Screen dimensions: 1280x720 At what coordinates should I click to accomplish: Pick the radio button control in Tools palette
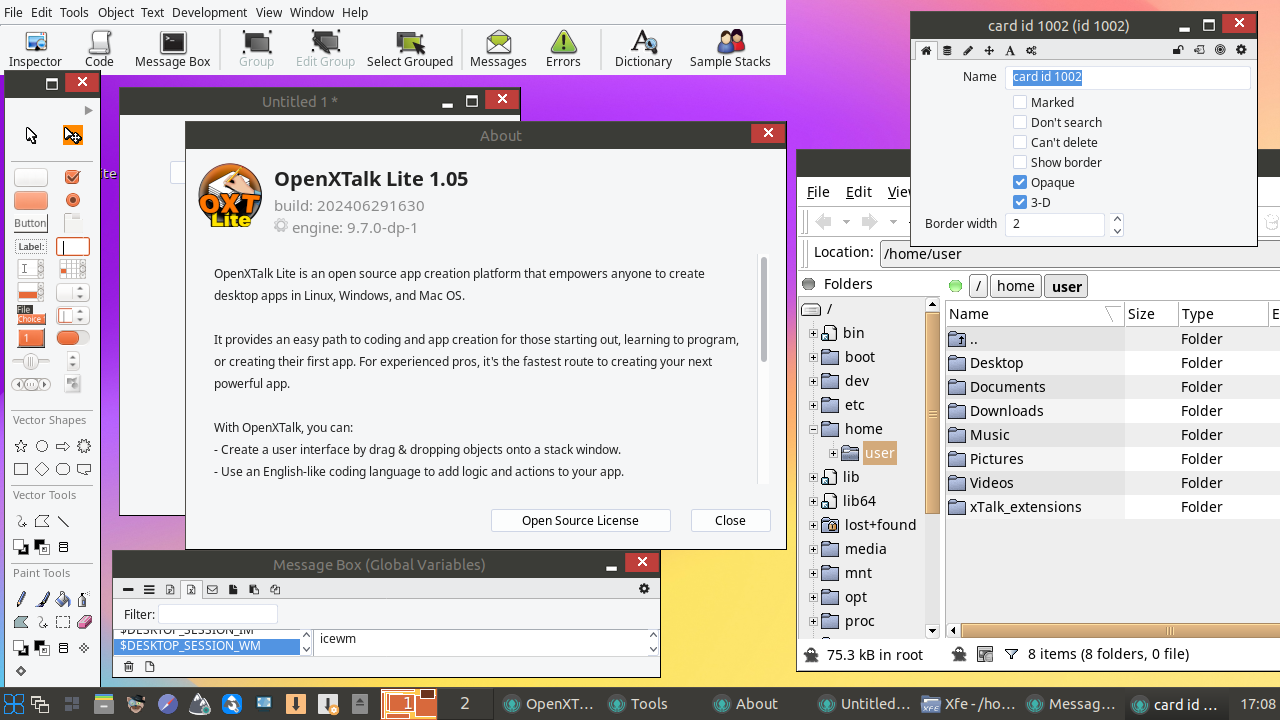72,200
